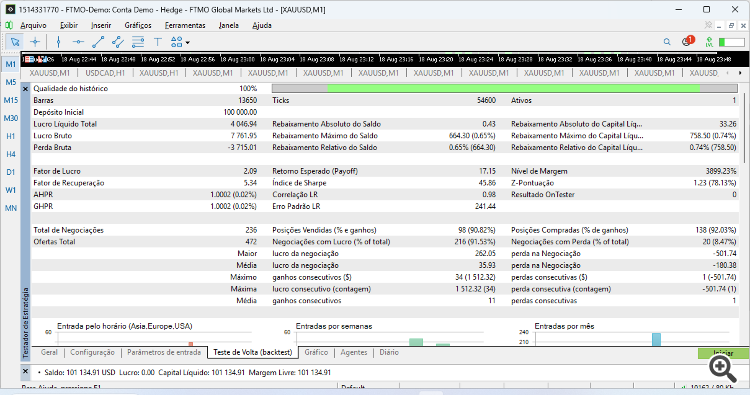Select the vertical line drawing tool
The height and width of the screenshot is (395, 750).
58,42
